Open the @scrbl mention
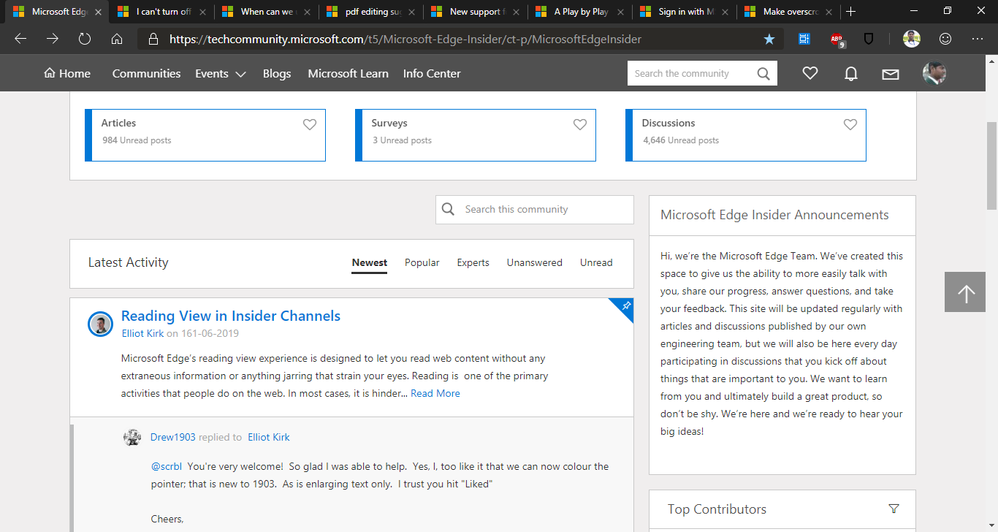Image resolution: width=998 pixels, height=532 pixels. click(x=166, y=466)
